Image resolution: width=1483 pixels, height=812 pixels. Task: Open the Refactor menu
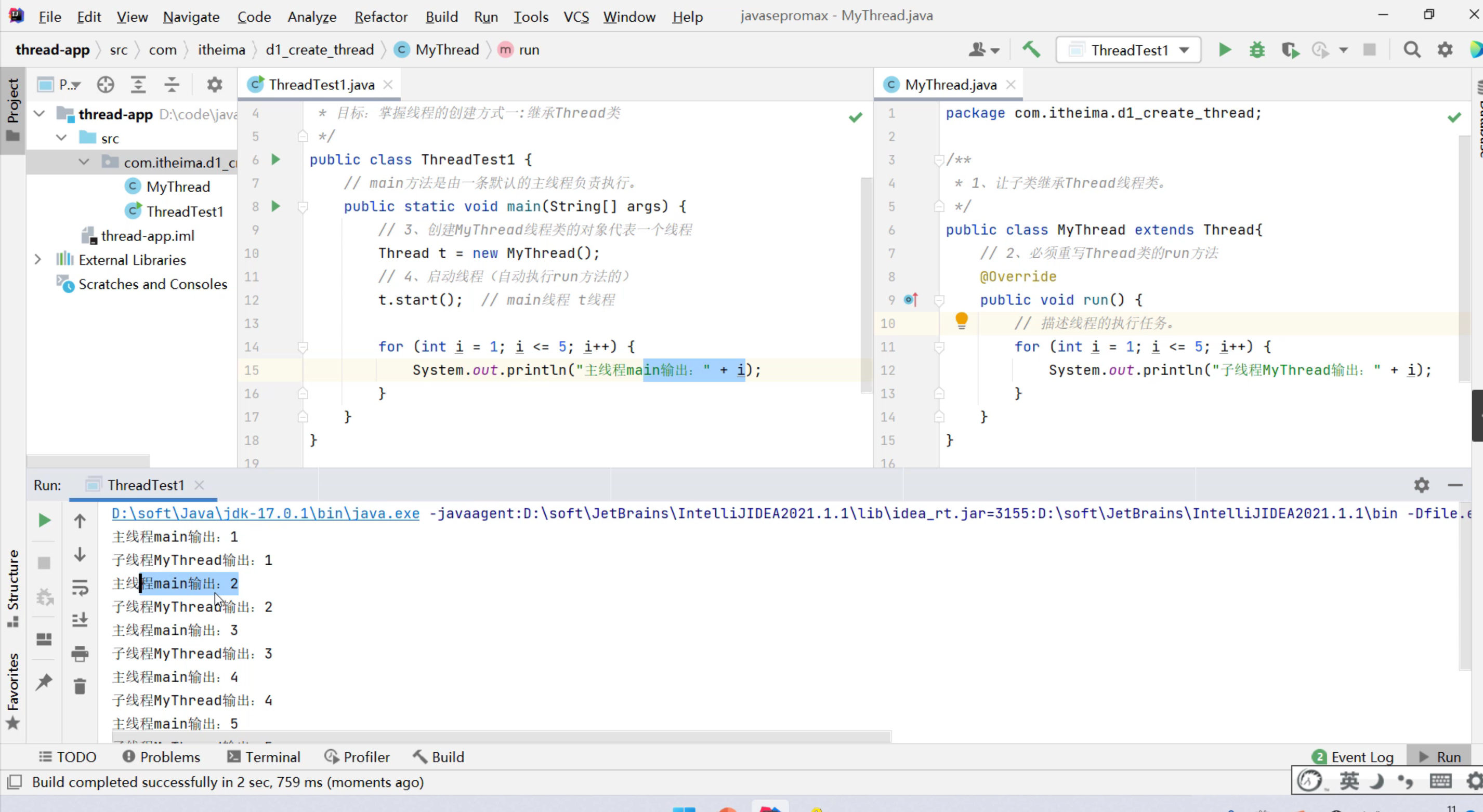click(x=380, y=17)
